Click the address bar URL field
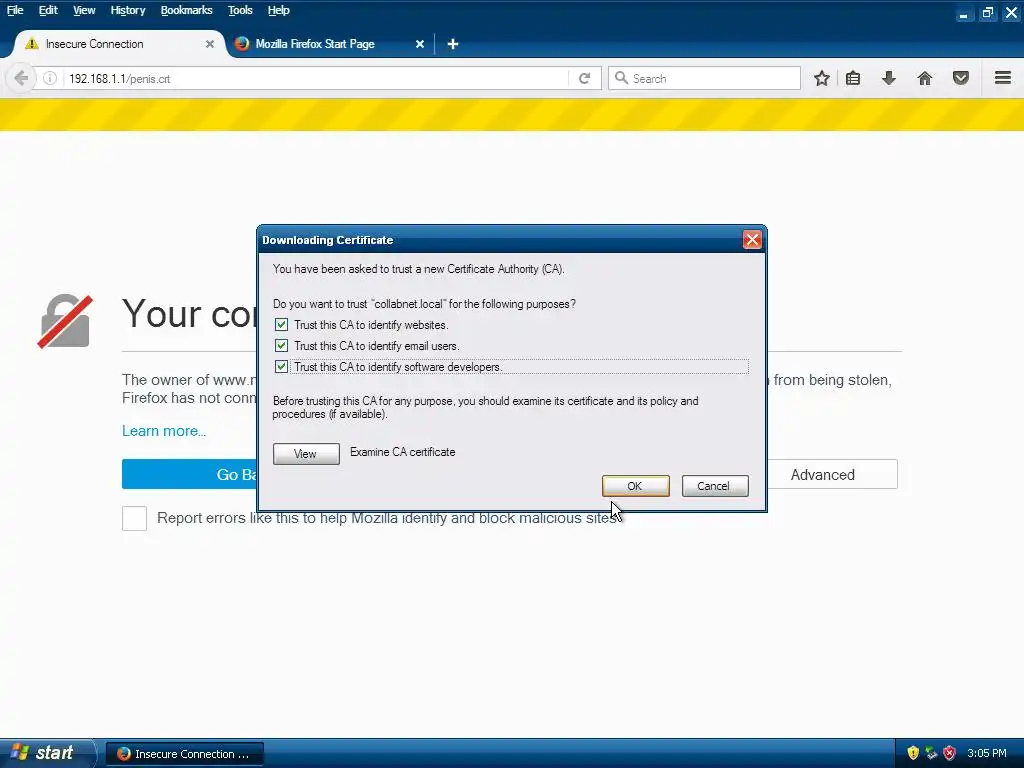The image size is (1024, 768). point(313,78)
